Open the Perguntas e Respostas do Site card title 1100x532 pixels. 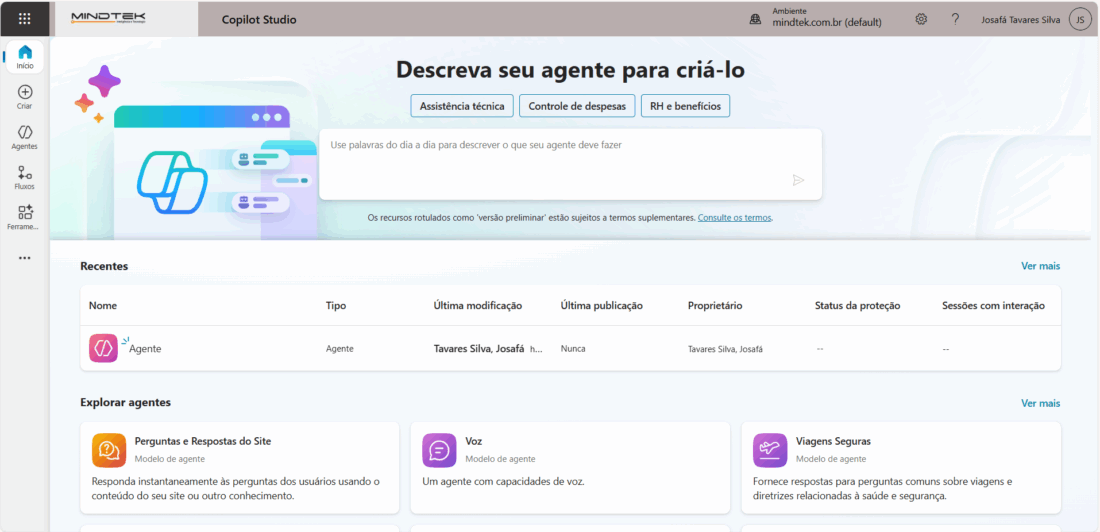point(203,441)
